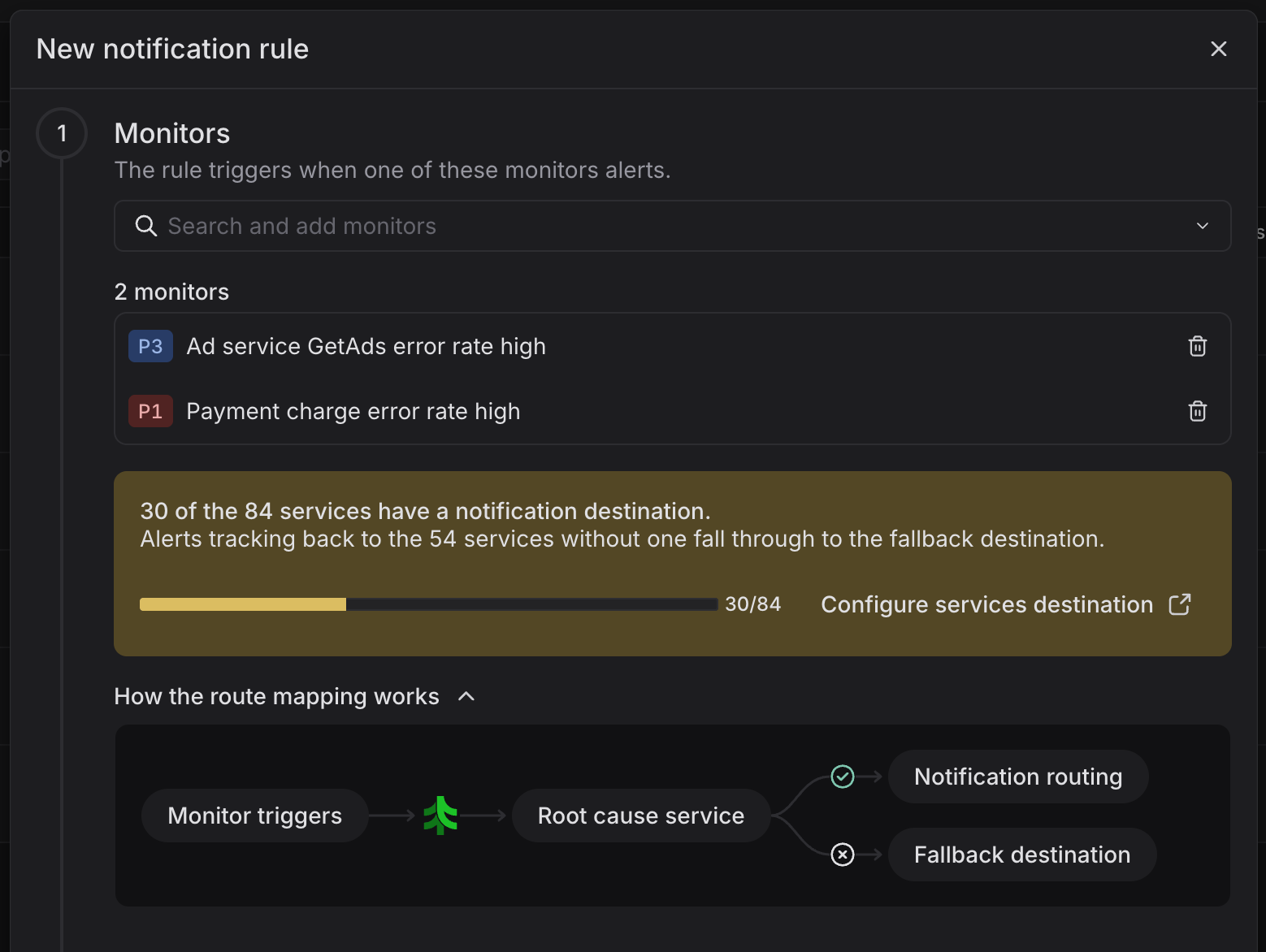This screenshot has height=952, width=1266.
Task: Click the green tree logo icon
Action: 440,816
